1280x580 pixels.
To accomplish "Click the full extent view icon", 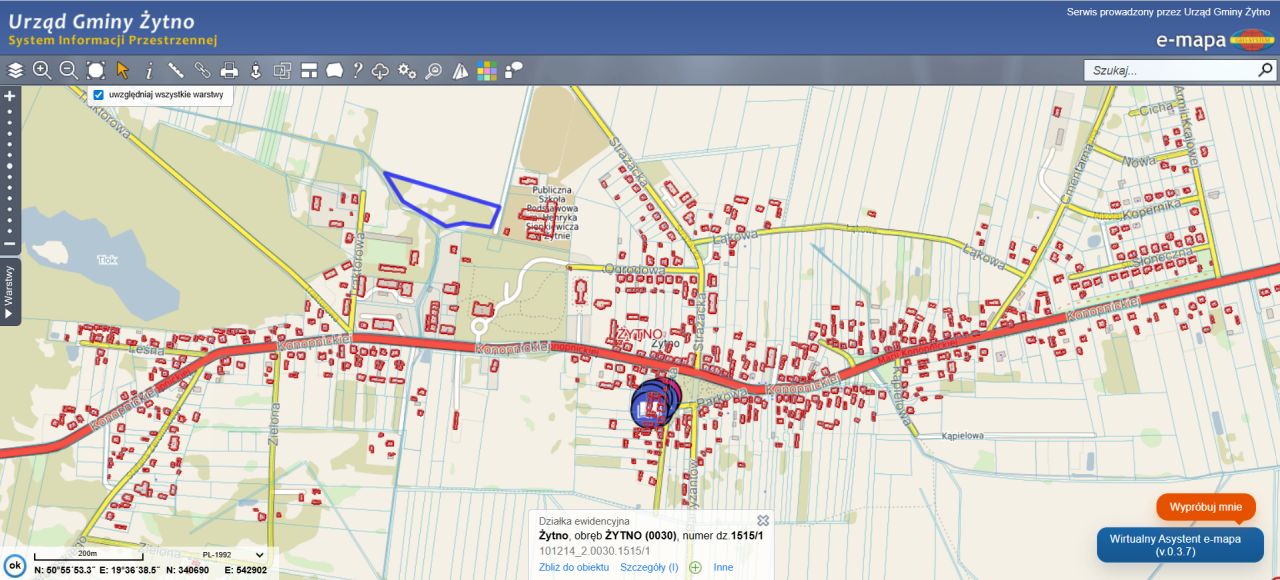I will tap(95, 70).
